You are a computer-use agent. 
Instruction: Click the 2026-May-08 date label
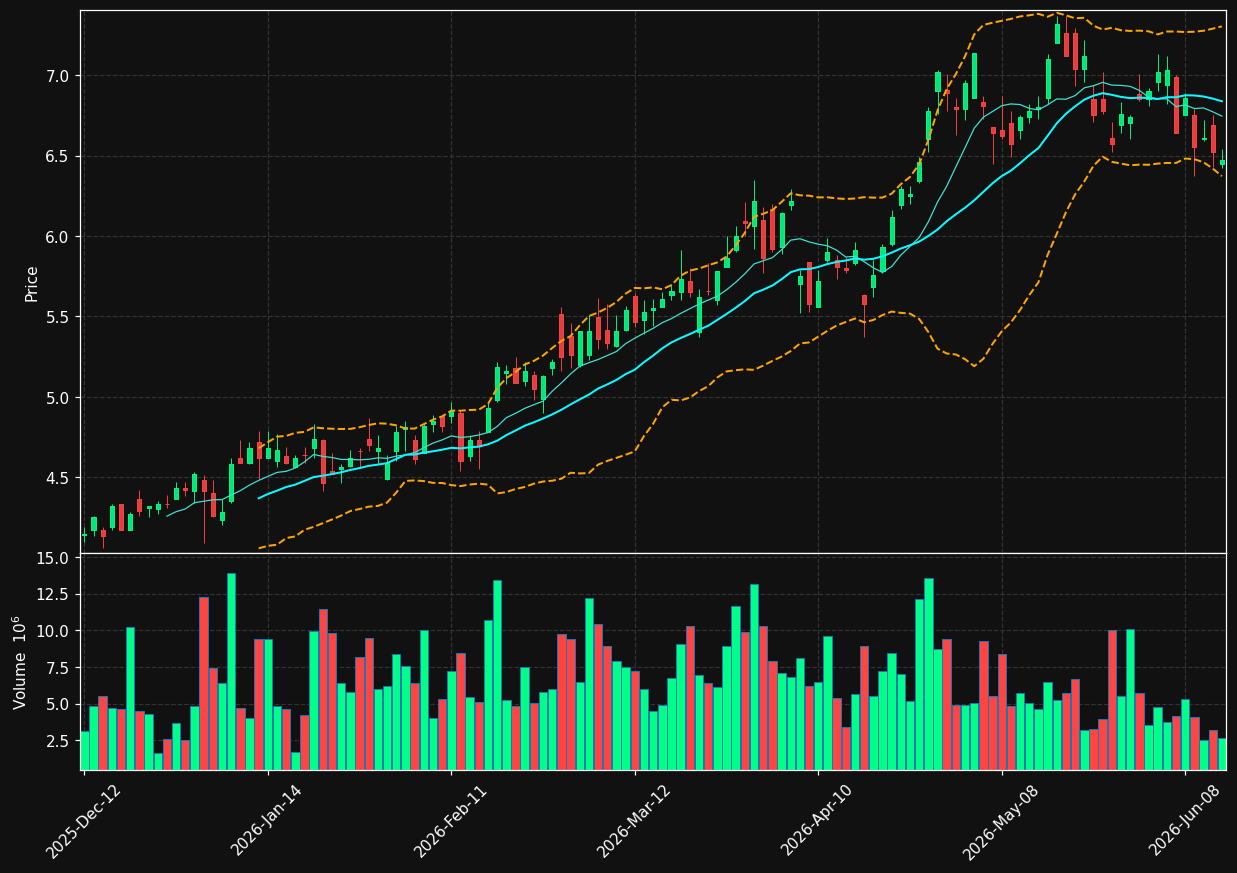click(x=999, y=821)
